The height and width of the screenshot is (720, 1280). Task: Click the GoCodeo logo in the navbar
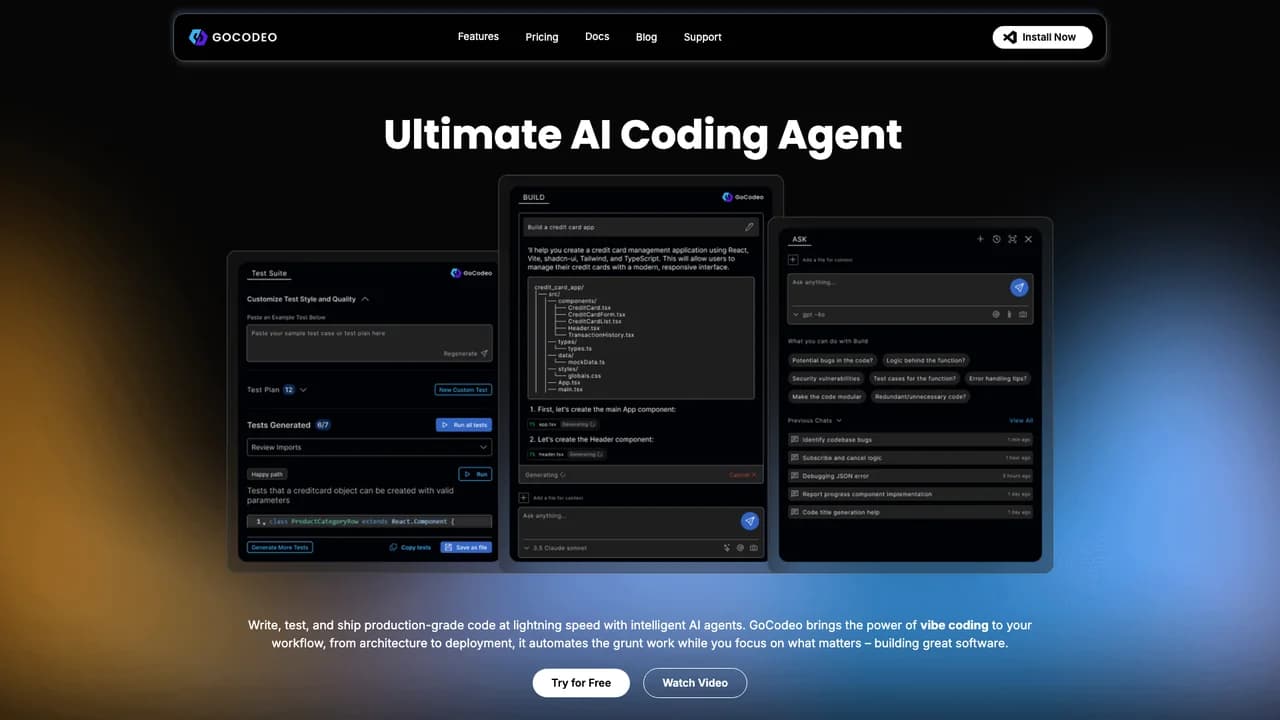click(233, 37)
